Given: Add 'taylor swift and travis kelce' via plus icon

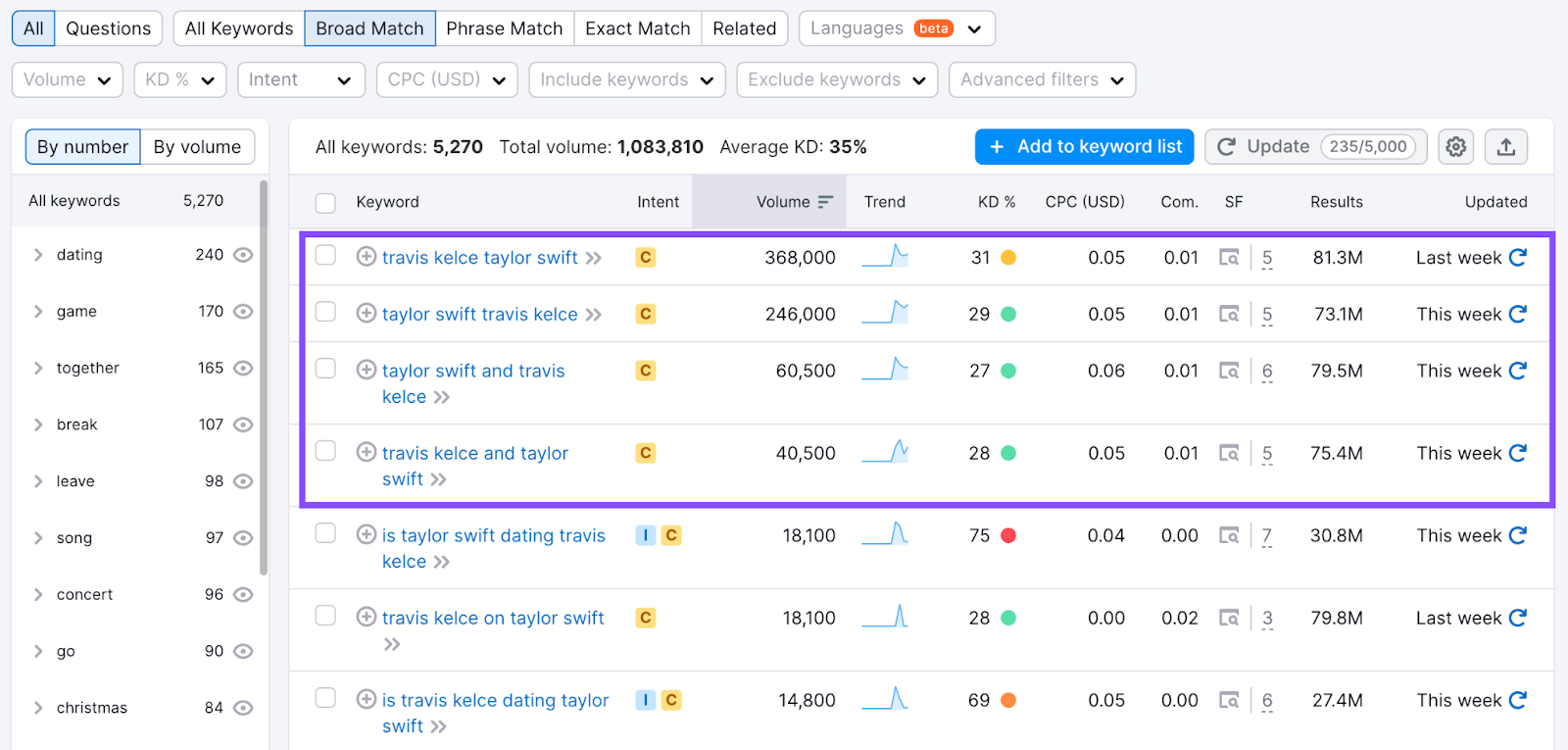Looking at the screenshot, I should (x=367, y=370).
